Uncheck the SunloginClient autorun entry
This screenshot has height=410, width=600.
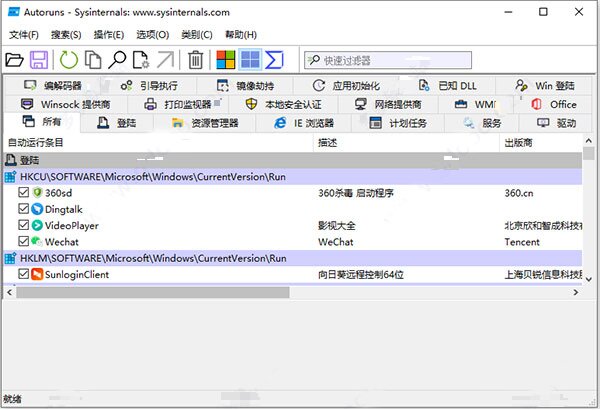(23, 274)
